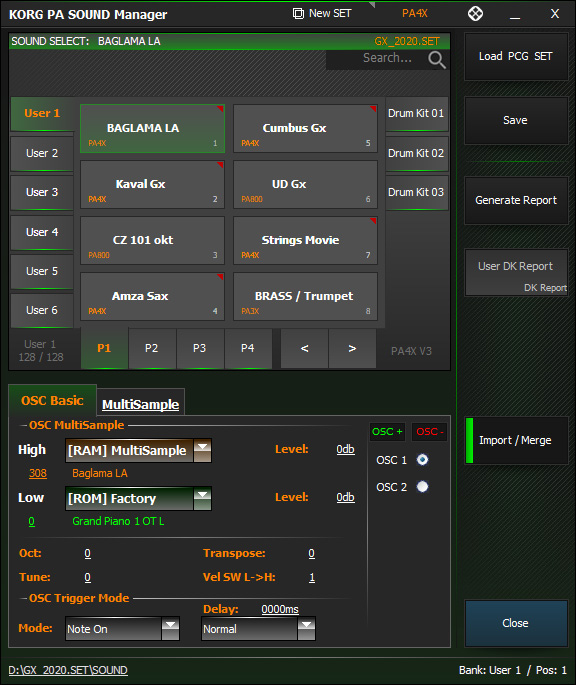Click the Transpose value
The width and height of the screenshot is (576, 685).
point(311,554)
